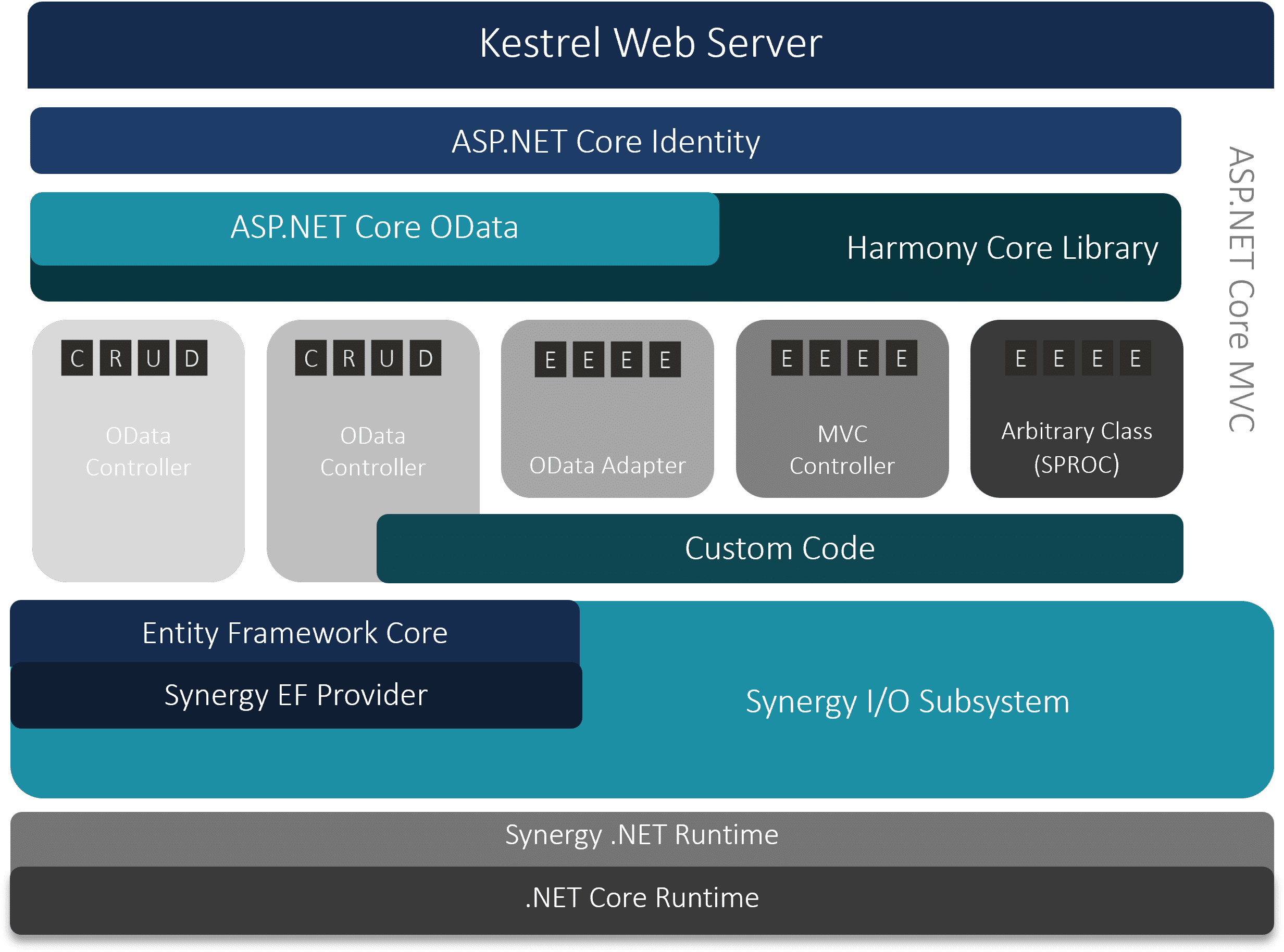This screenshot has height=952, width=1284.
Task: Click the R tile in first OData Controller
Action: point(115,358)
